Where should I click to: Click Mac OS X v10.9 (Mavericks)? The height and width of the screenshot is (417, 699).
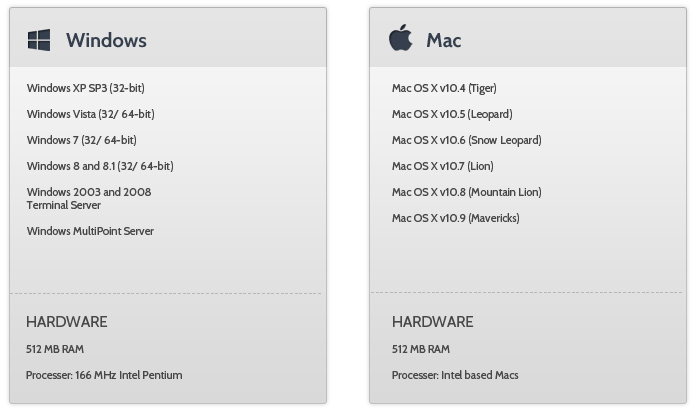tap(455, 219)
